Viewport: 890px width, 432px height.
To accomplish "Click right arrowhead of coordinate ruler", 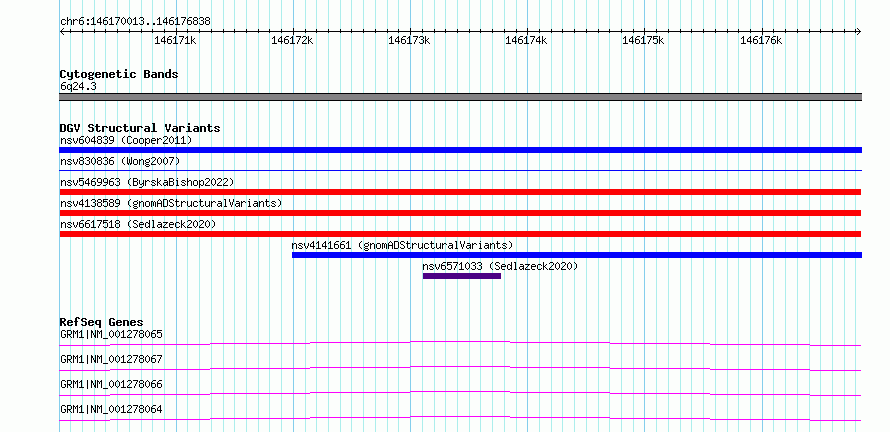I will [x=859, y=31].
